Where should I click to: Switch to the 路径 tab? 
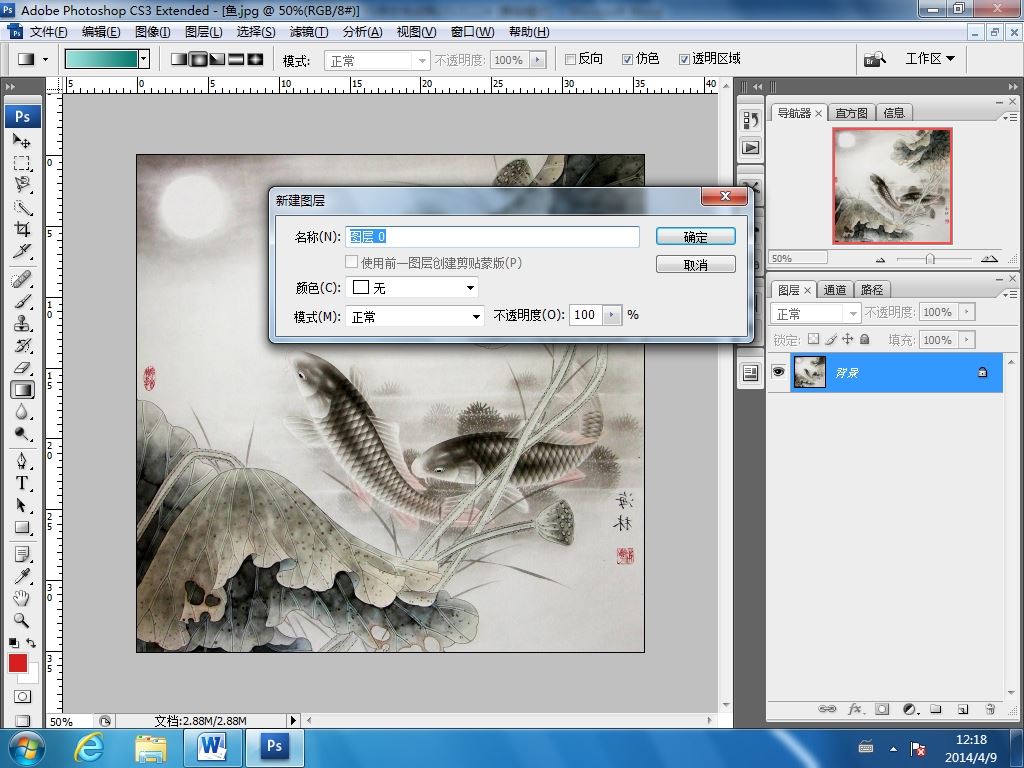[x=872, y=290]
